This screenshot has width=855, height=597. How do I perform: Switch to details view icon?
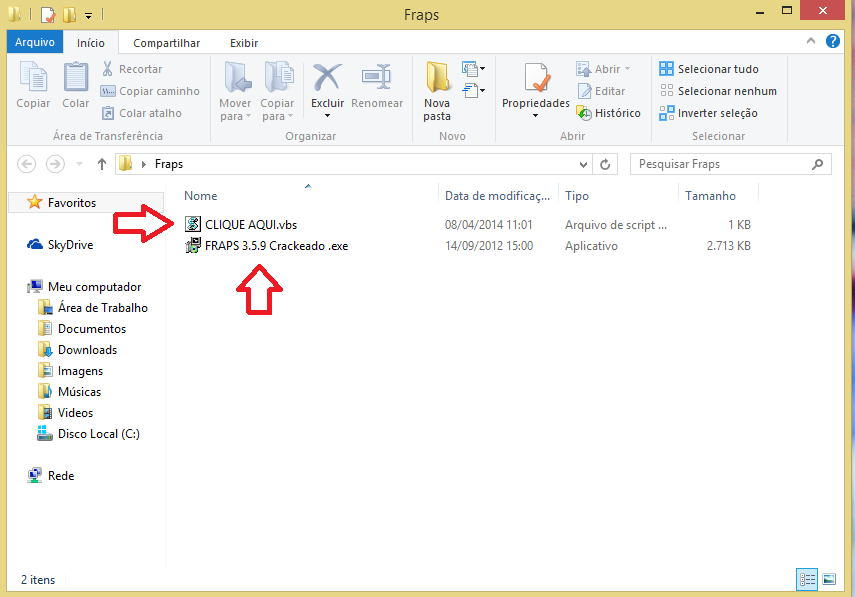point(807,579)
